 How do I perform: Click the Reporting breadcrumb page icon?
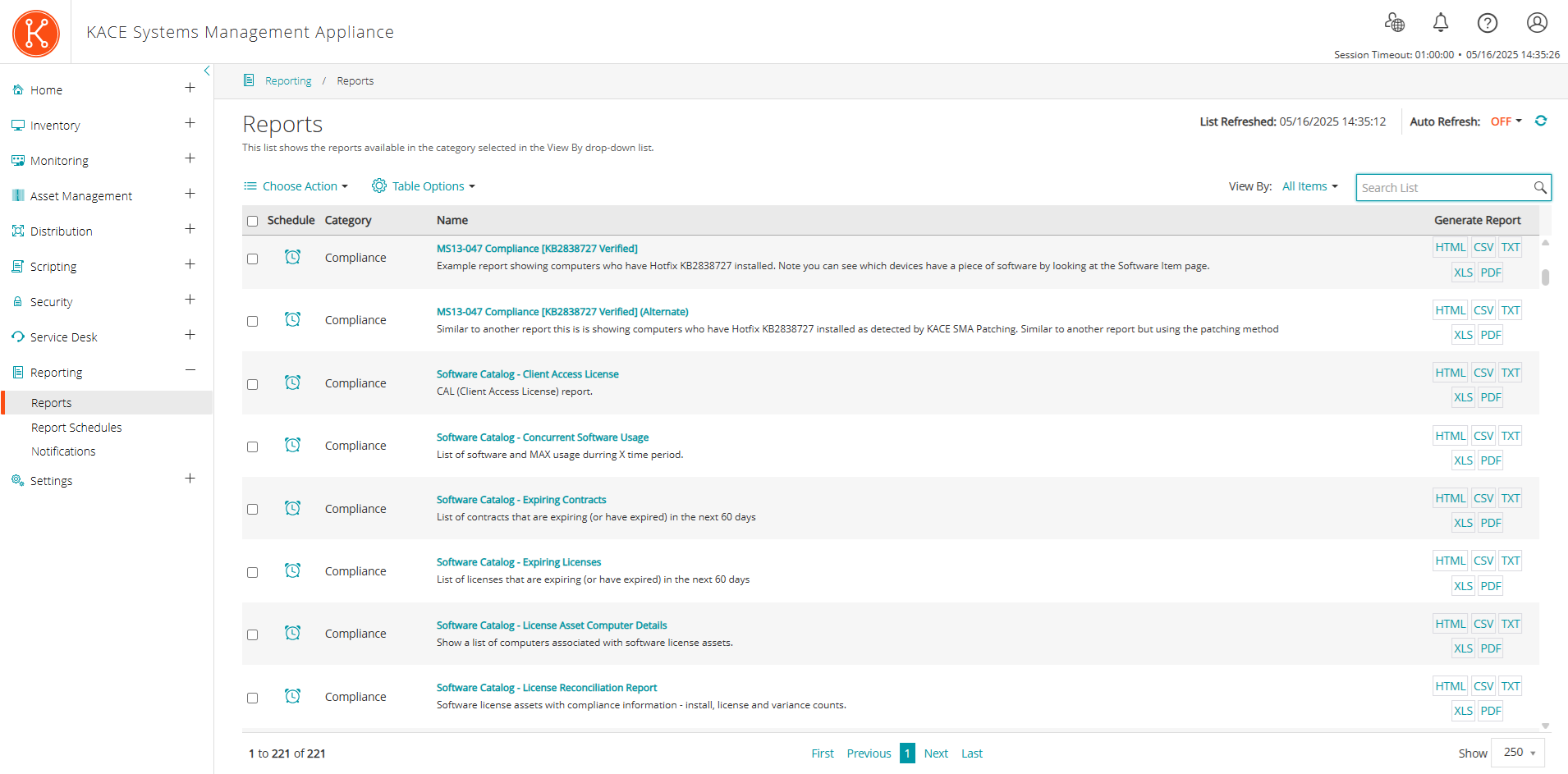tap(249, 80)
